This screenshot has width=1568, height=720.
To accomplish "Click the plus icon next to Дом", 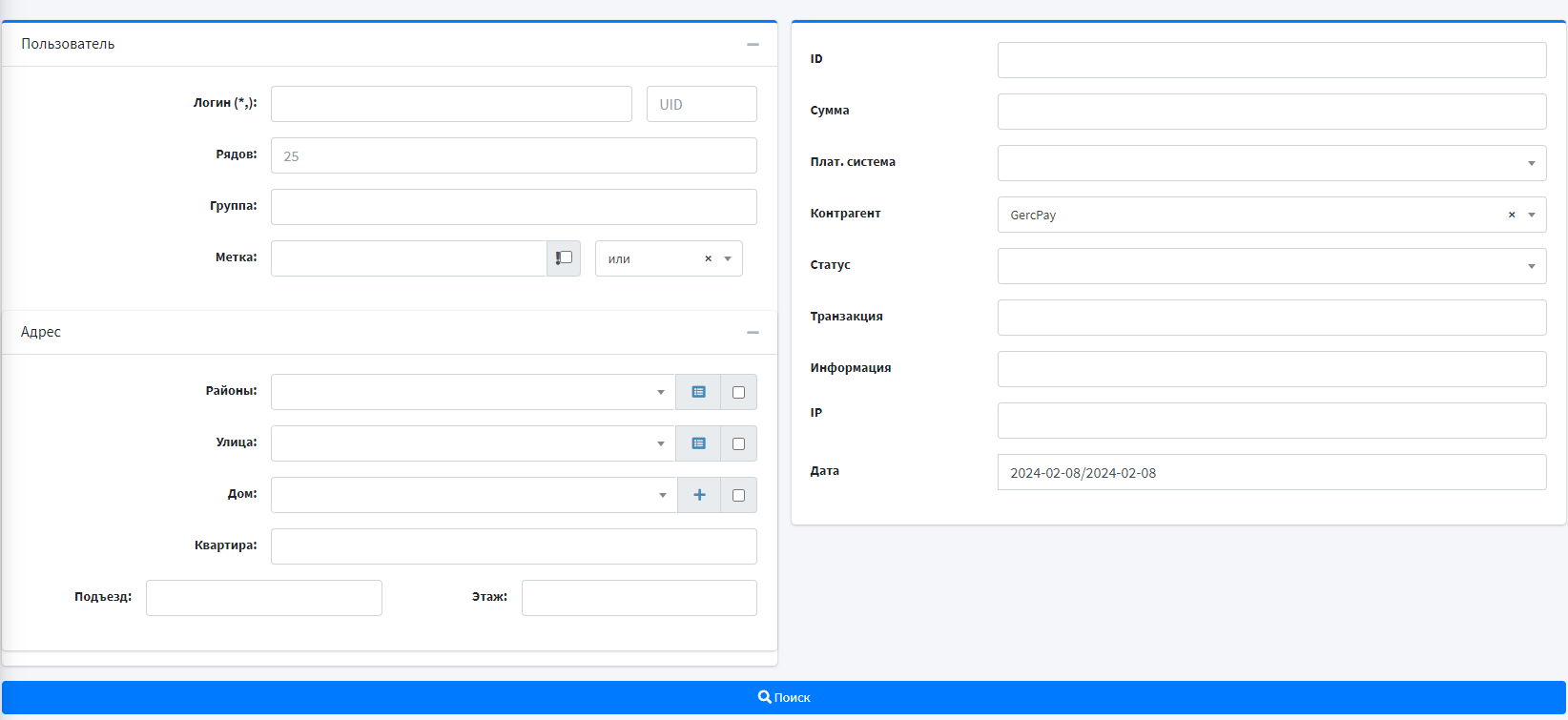I will pos(699,495).
